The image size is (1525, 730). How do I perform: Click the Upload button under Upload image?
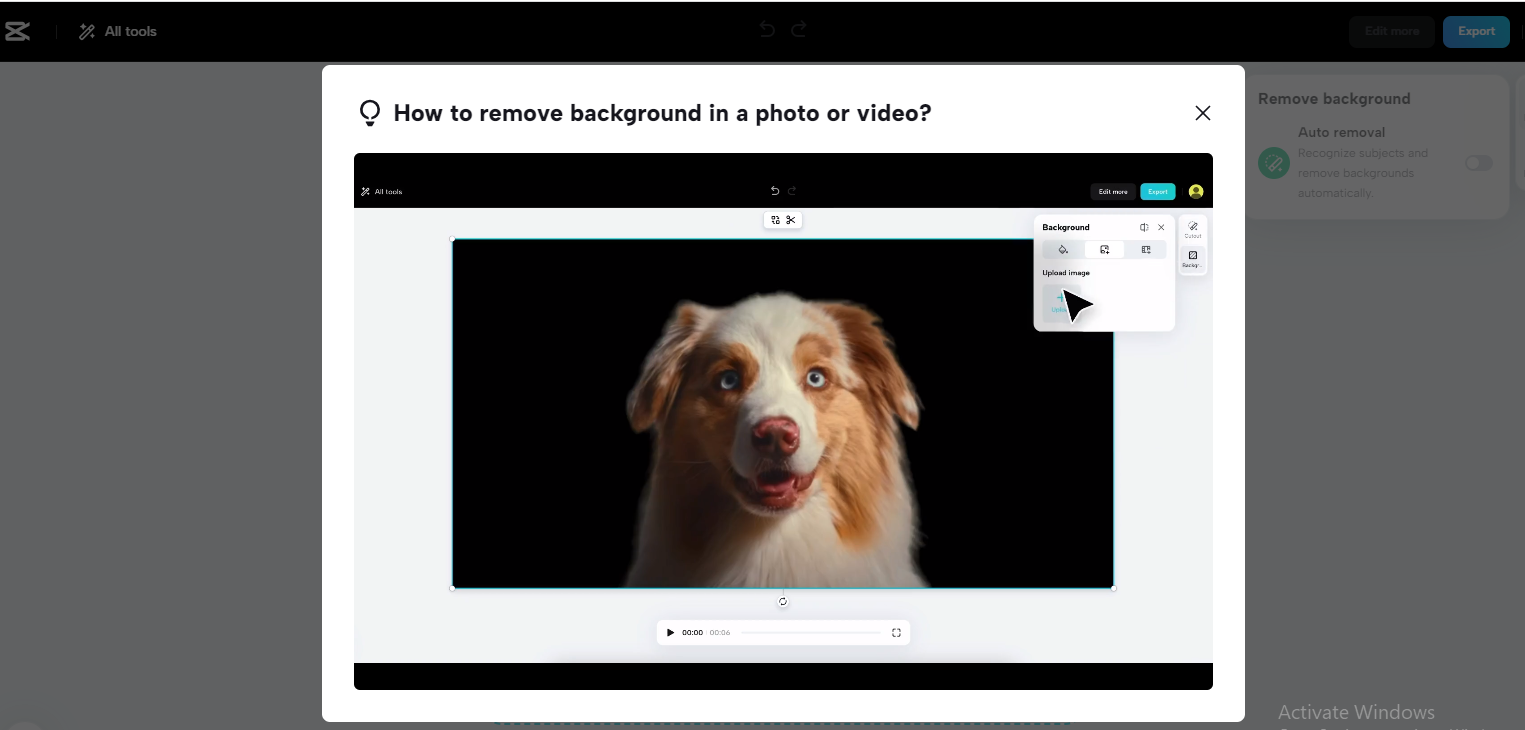click(x=1062, y=303)
